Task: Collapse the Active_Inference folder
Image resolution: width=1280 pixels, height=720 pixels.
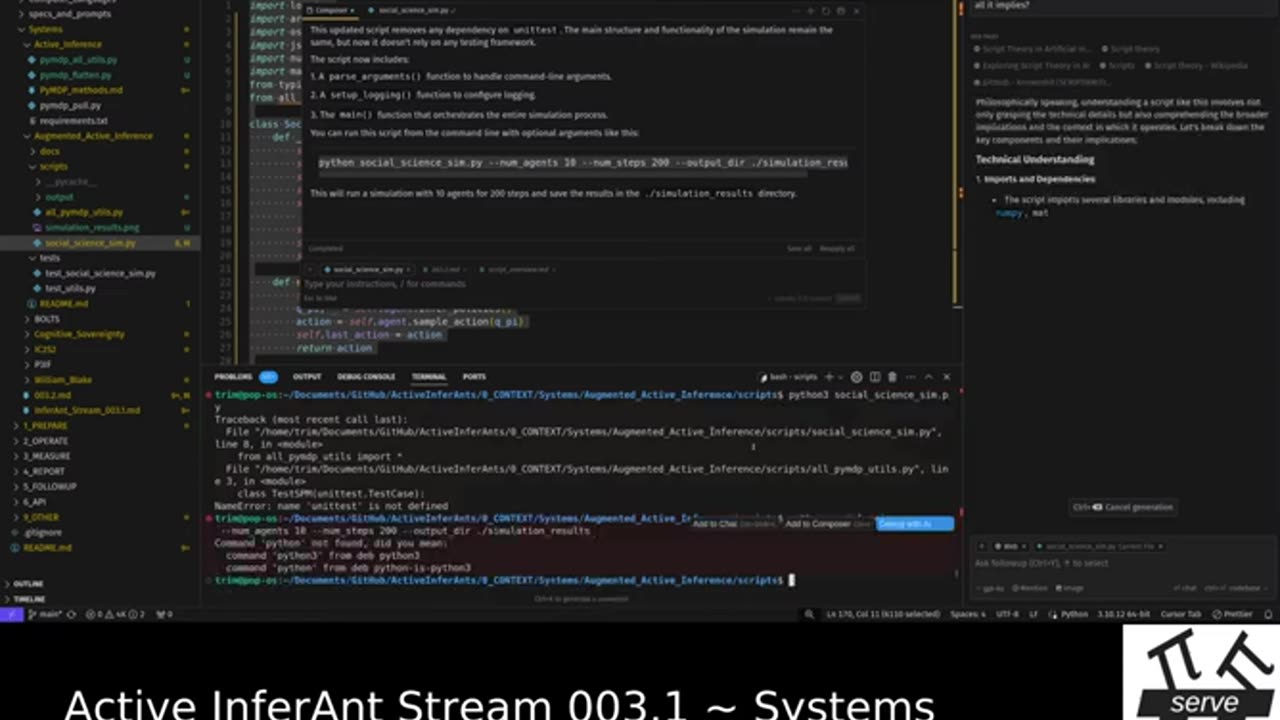Action: pyautogui.click(x=68, y=44)
